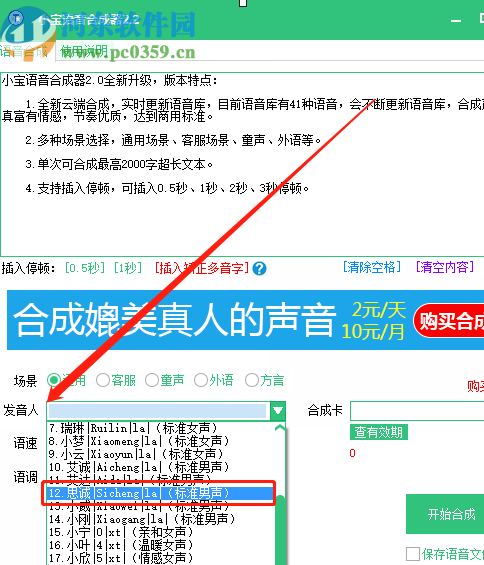Click [清空内容] to clear text
The width and height of the screenshot is (484, 565).
tap(445, 267)
